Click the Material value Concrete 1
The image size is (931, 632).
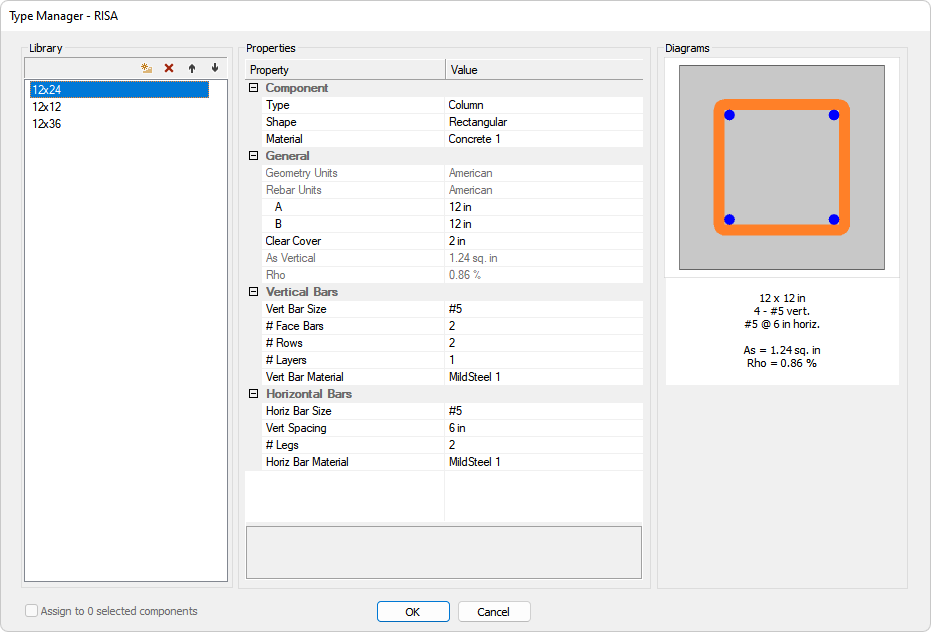pyautogui.click(x=543, y=139)
